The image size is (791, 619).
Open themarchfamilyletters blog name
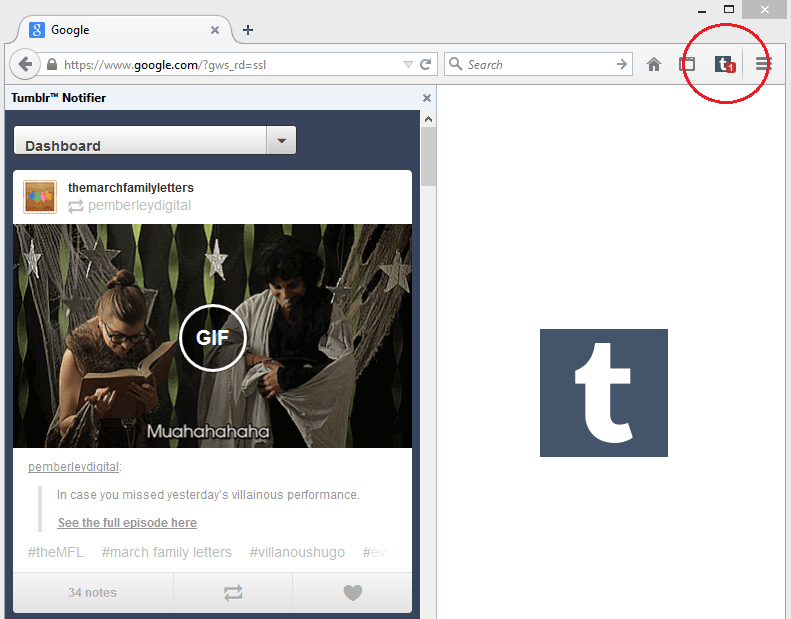131,188
